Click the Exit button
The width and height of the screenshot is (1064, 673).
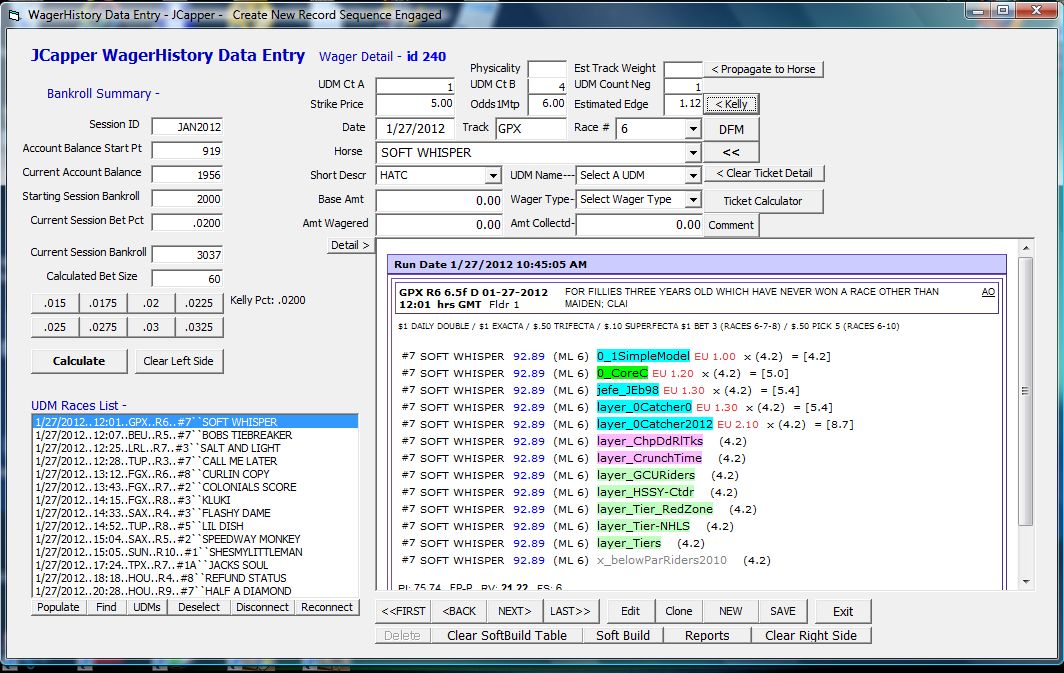pyautogui.click(x=843, y=611)
